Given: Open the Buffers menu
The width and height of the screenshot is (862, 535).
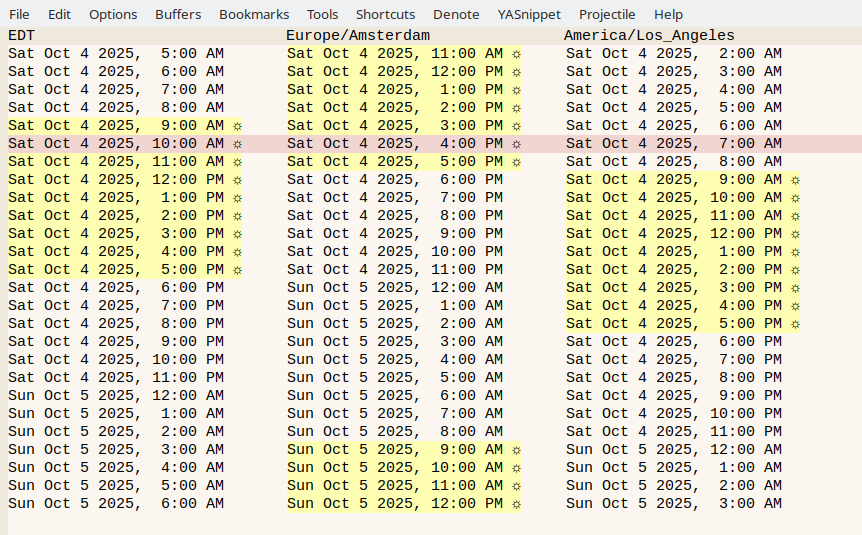Looking at the screenshot, I should [178, 14].
